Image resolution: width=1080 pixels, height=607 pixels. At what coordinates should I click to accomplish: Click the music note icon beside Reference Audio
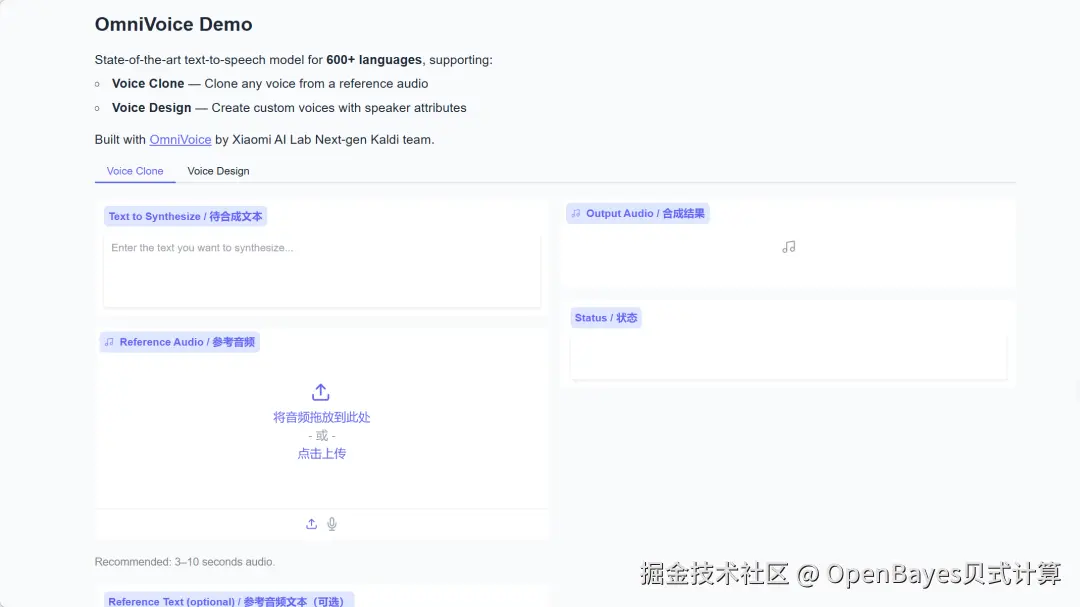coord(109,342)
